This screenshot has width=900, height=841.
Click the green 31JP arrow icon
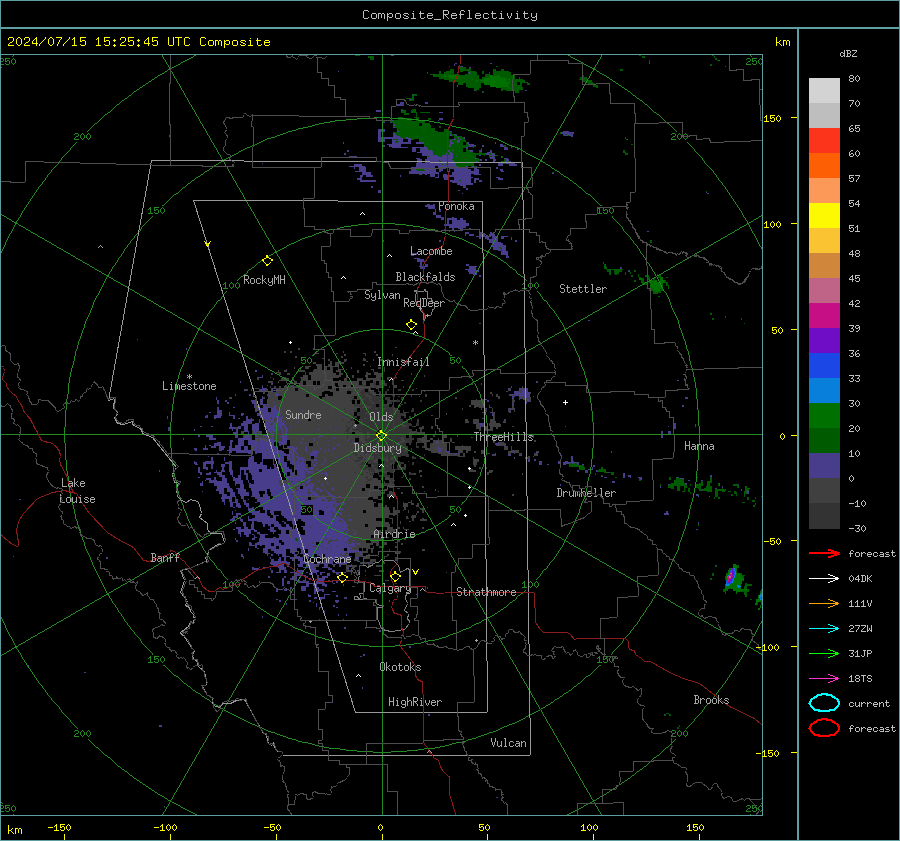click(824, 653)
